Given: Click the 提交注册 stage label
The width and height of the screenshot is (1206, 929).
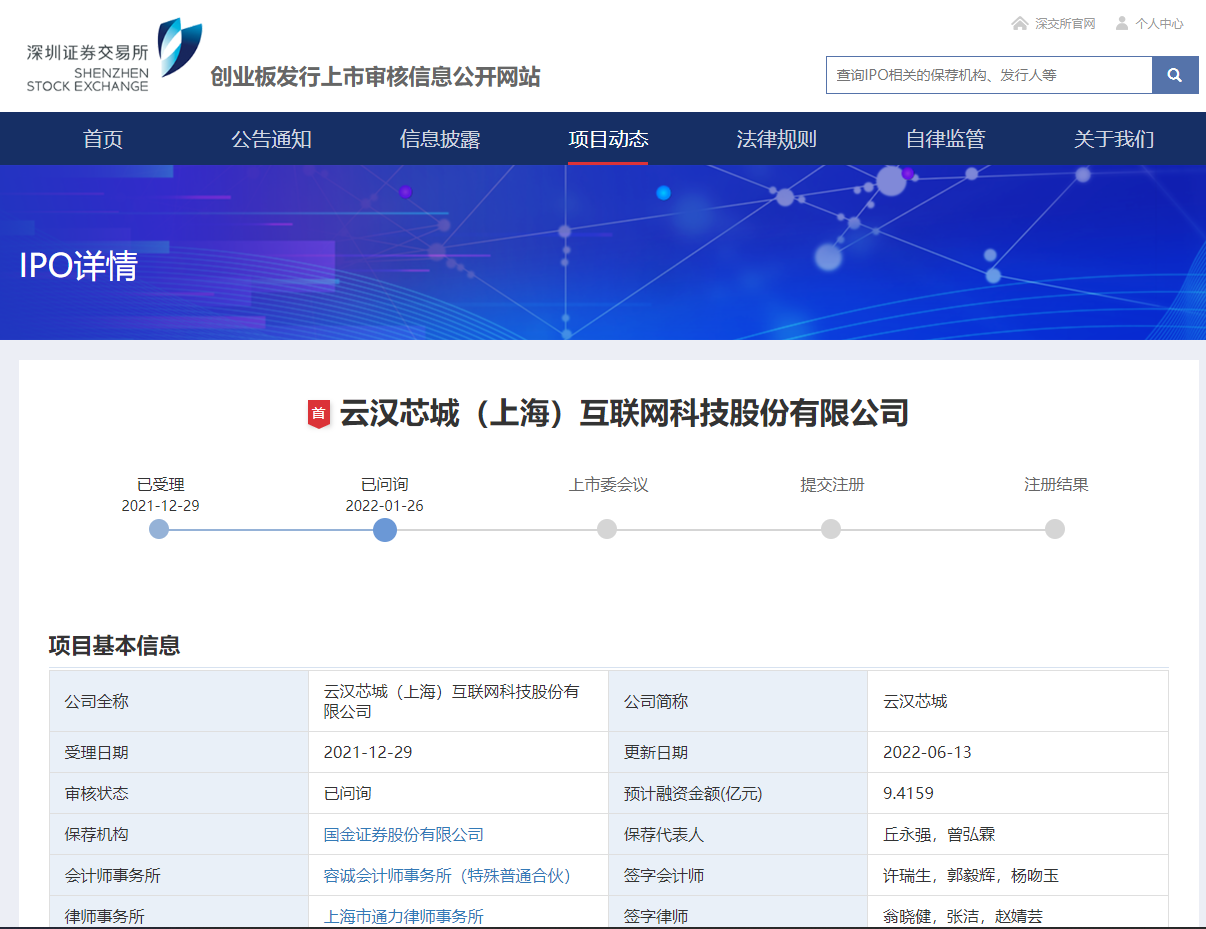Looking at the screenshot, I should [x=832, y=485].
